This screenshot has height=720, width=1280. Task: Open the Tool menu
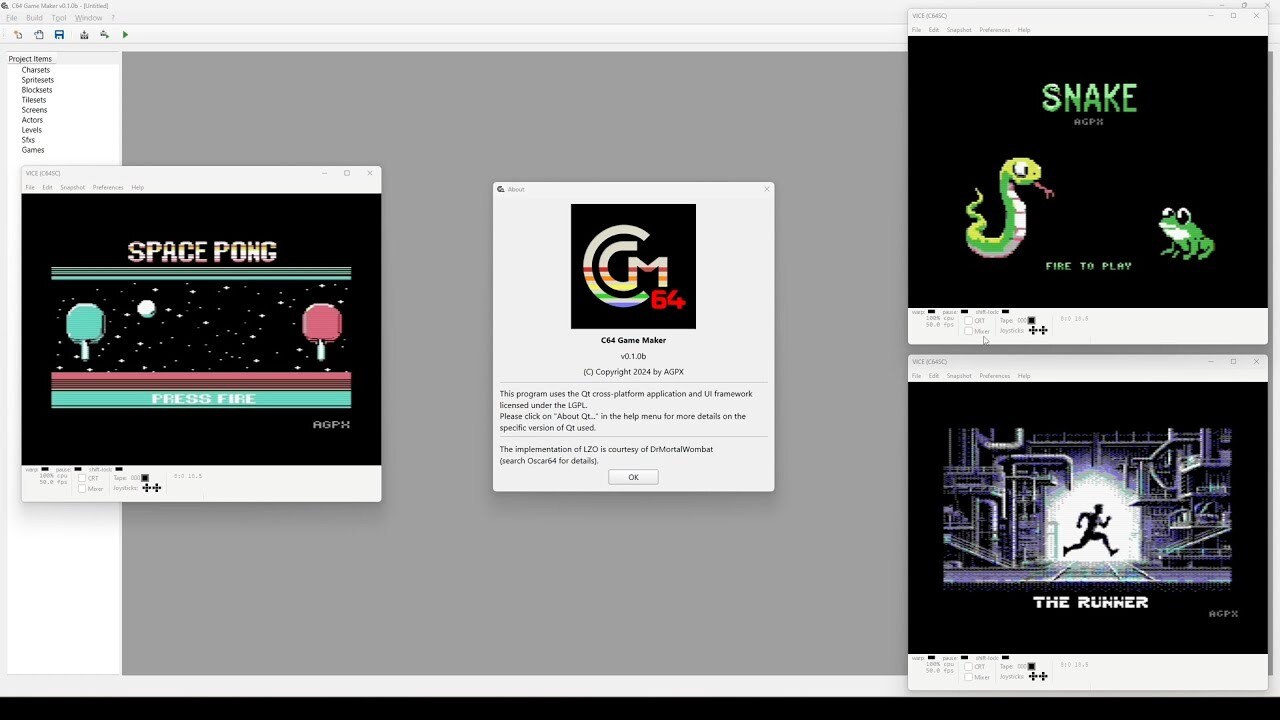59,18
